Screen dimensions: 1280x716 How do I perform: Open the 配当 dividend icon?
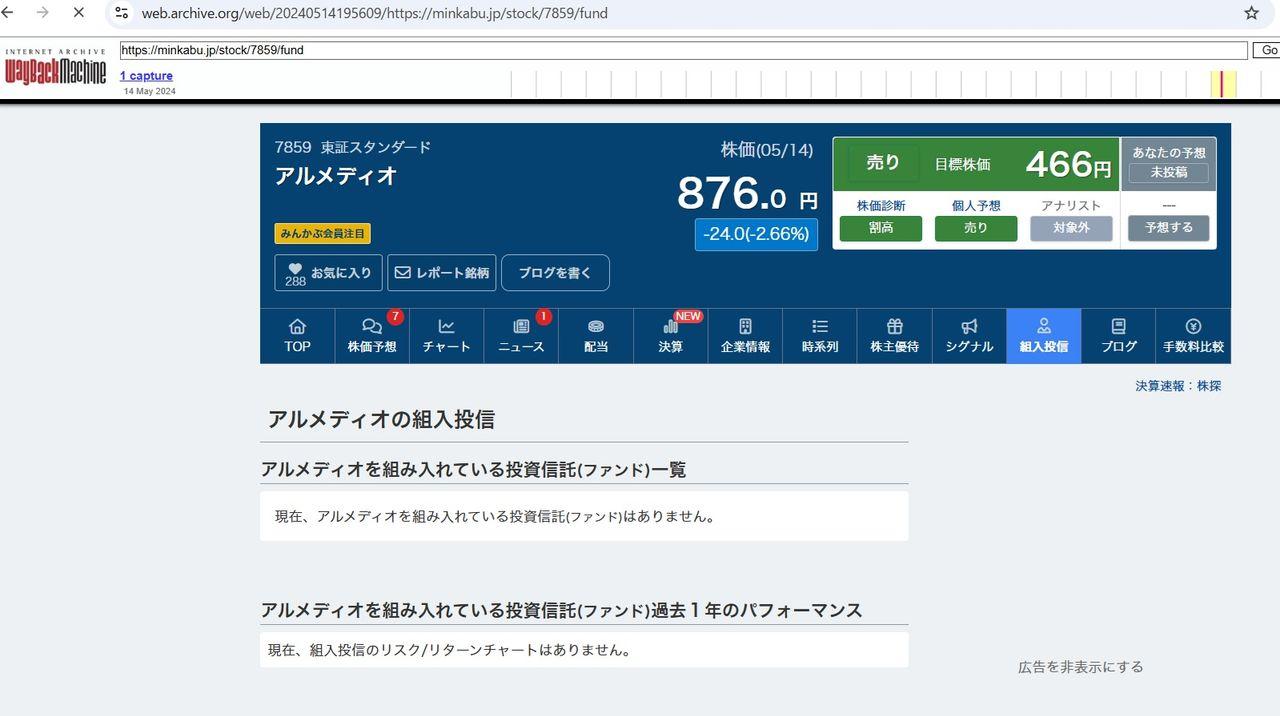595,335
